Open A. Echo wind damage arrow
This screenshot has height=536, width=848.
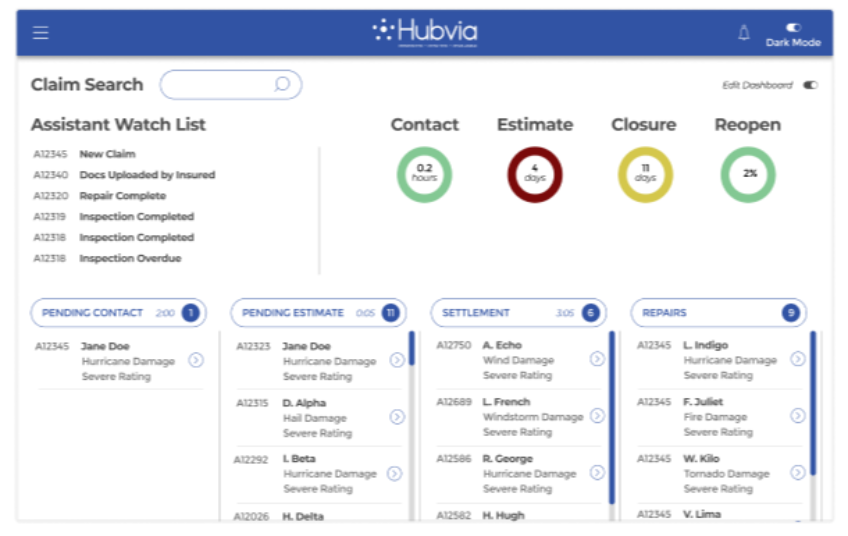point(597,359)
